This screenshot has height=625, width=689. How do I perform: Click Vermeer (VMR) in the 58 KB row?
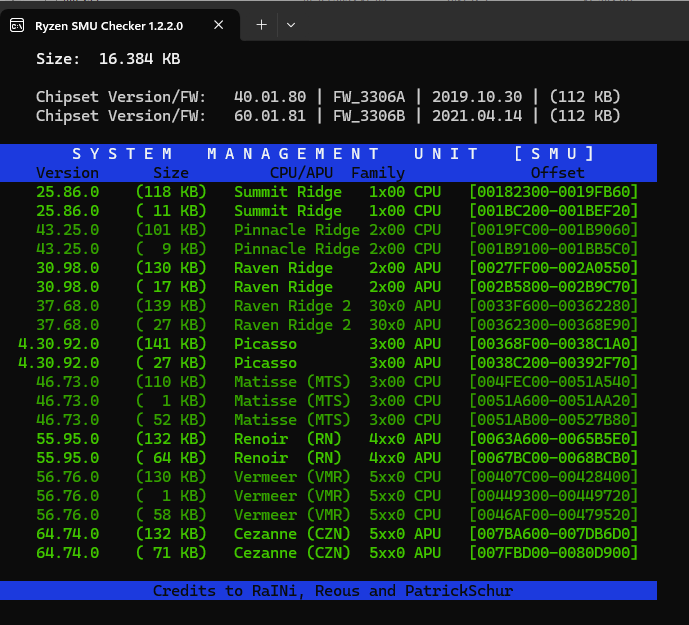click(x=292, y=515)
